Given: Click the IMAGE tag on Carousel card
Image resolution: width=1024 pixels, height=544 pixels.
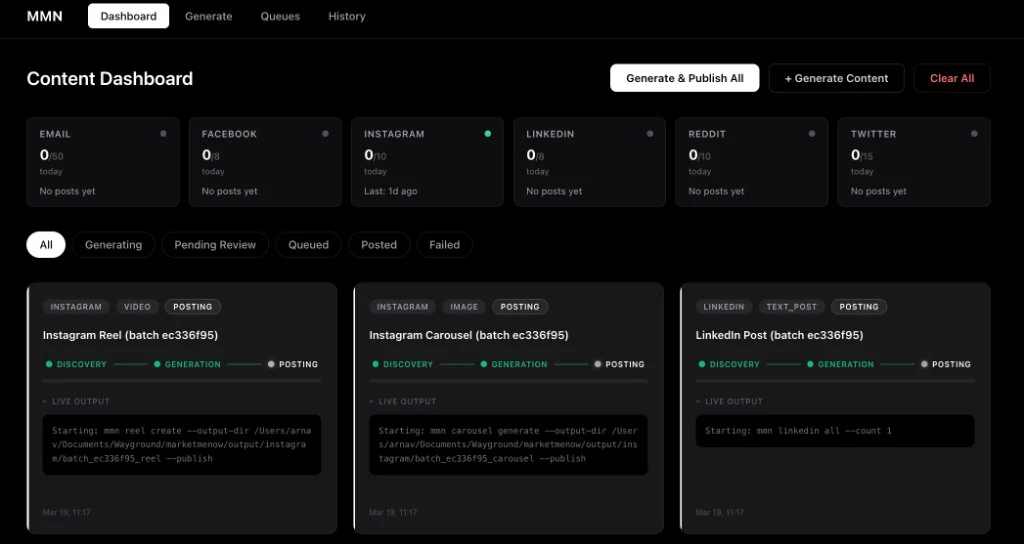Looking at the screenshot, I should point(464,307).
